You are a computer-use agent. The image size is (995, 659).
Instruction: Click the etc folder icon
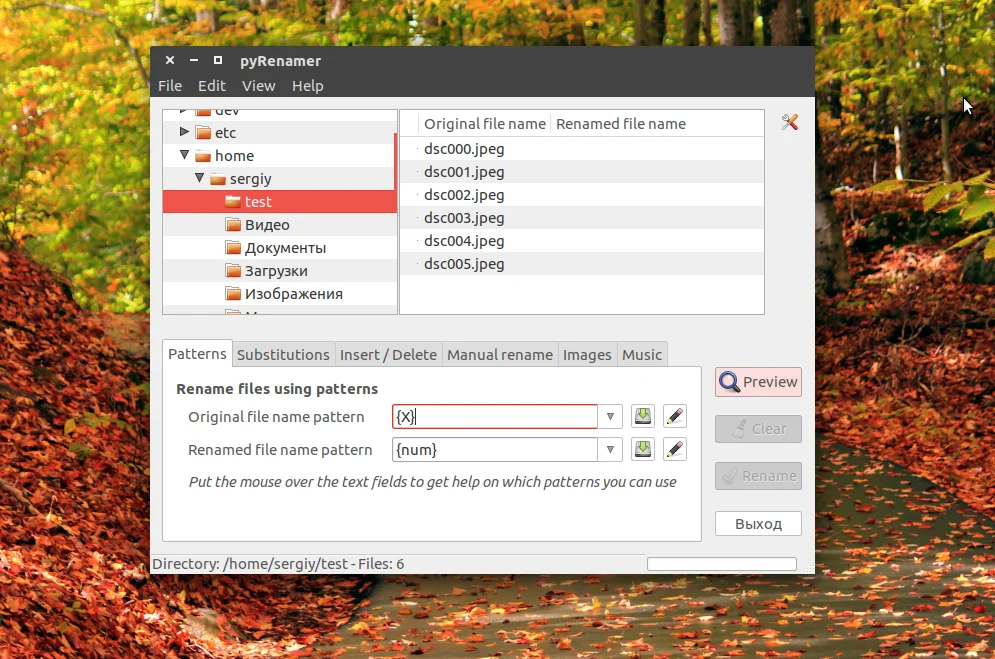[203, 133]
